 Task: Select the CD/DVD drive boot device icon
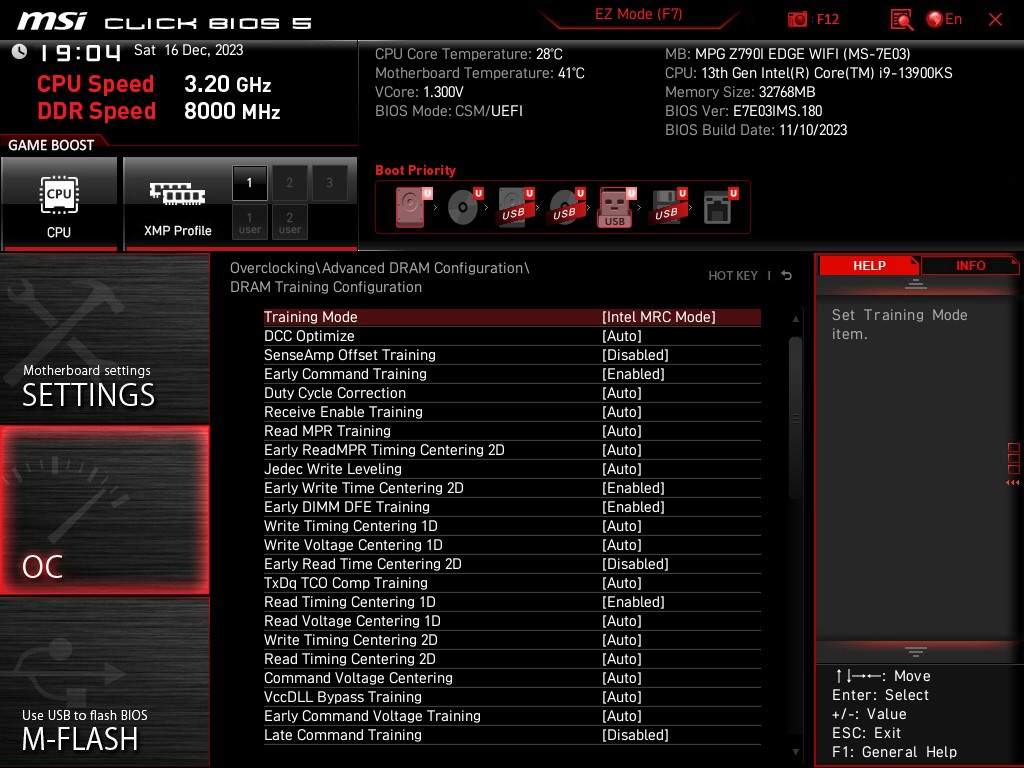[x=464, y=207]
